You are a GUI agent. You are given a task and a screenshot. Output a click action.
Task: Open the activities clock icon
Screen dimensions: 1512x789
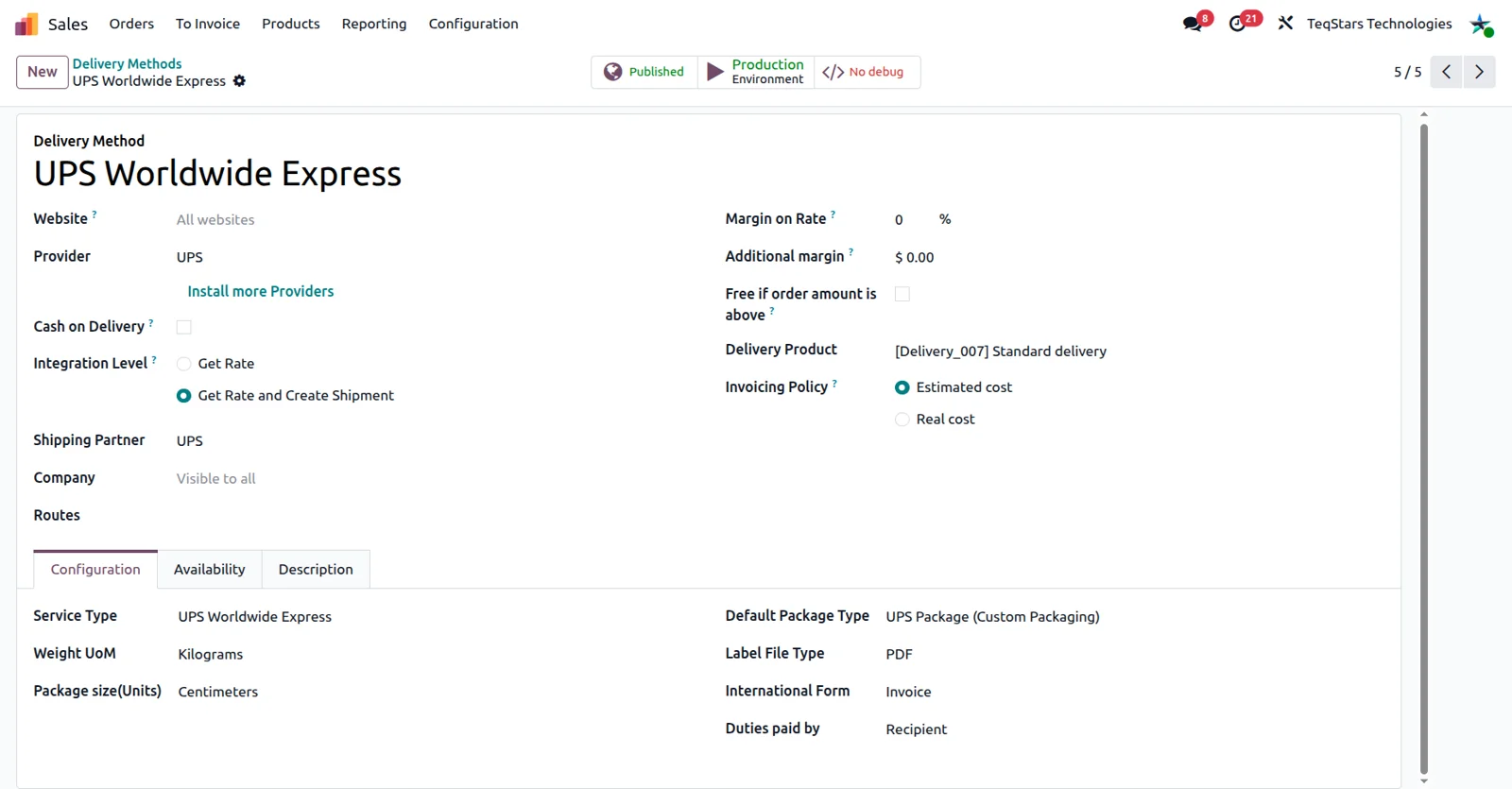[x=1237, y=24]
